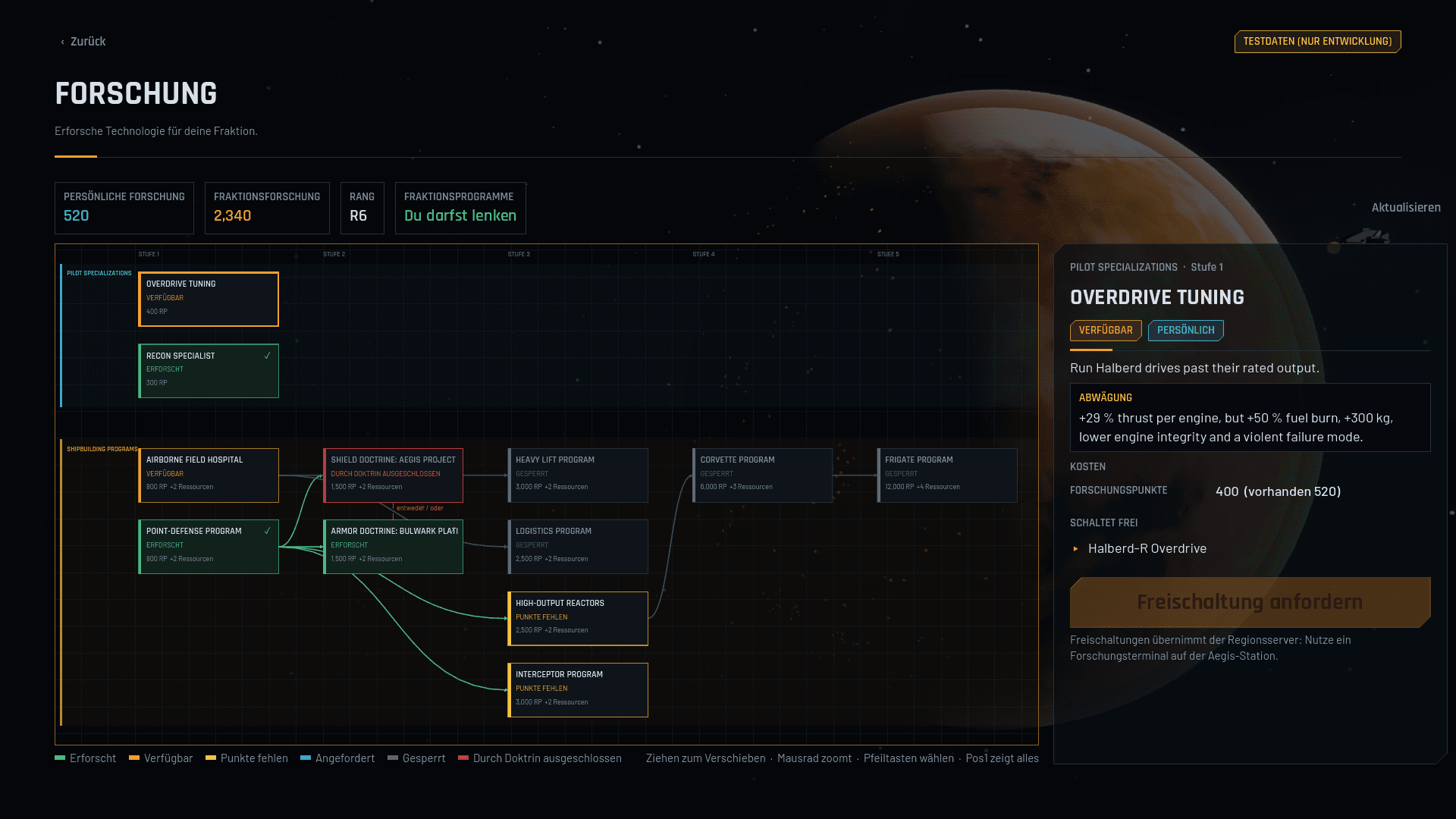Click the Forschungsterminal info note
Screen dimensions: 1456x819
(1210, 648)
